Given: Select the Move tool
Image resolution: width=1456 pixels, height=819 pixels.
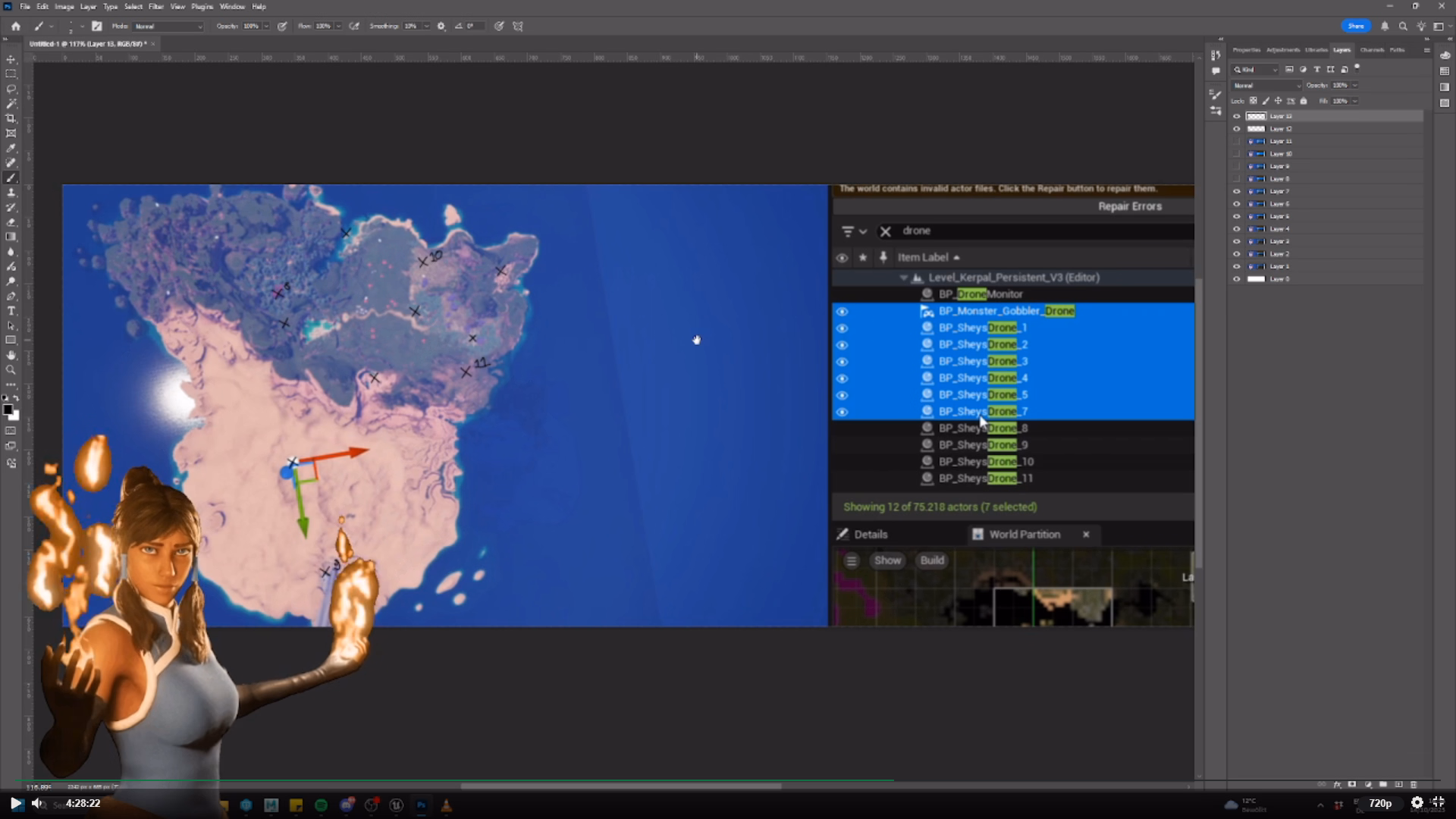Looking at the screenshot, I should click(x=11, y=59).
